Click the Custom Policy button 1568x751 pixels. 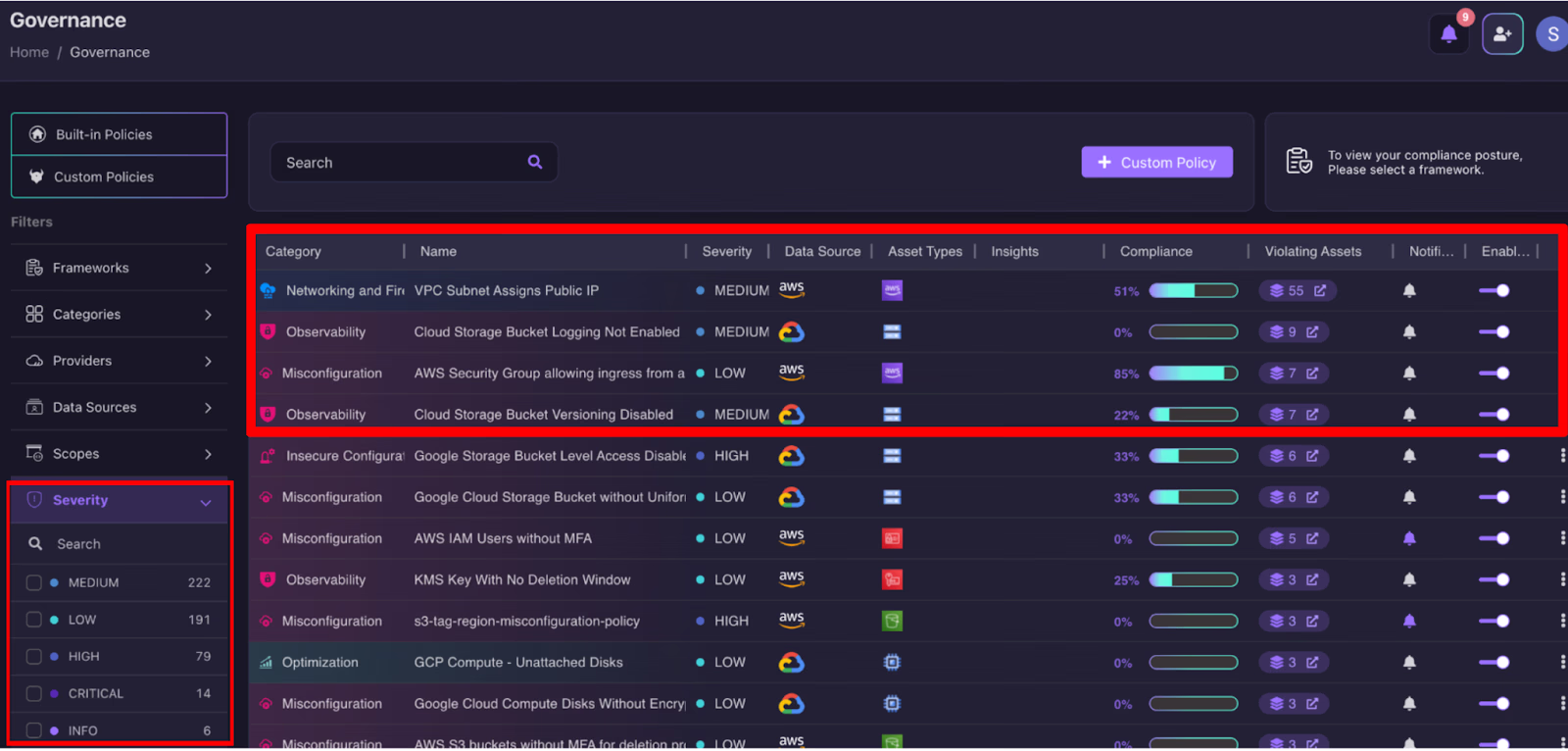pyautogui.click(x=1157, y=163)
